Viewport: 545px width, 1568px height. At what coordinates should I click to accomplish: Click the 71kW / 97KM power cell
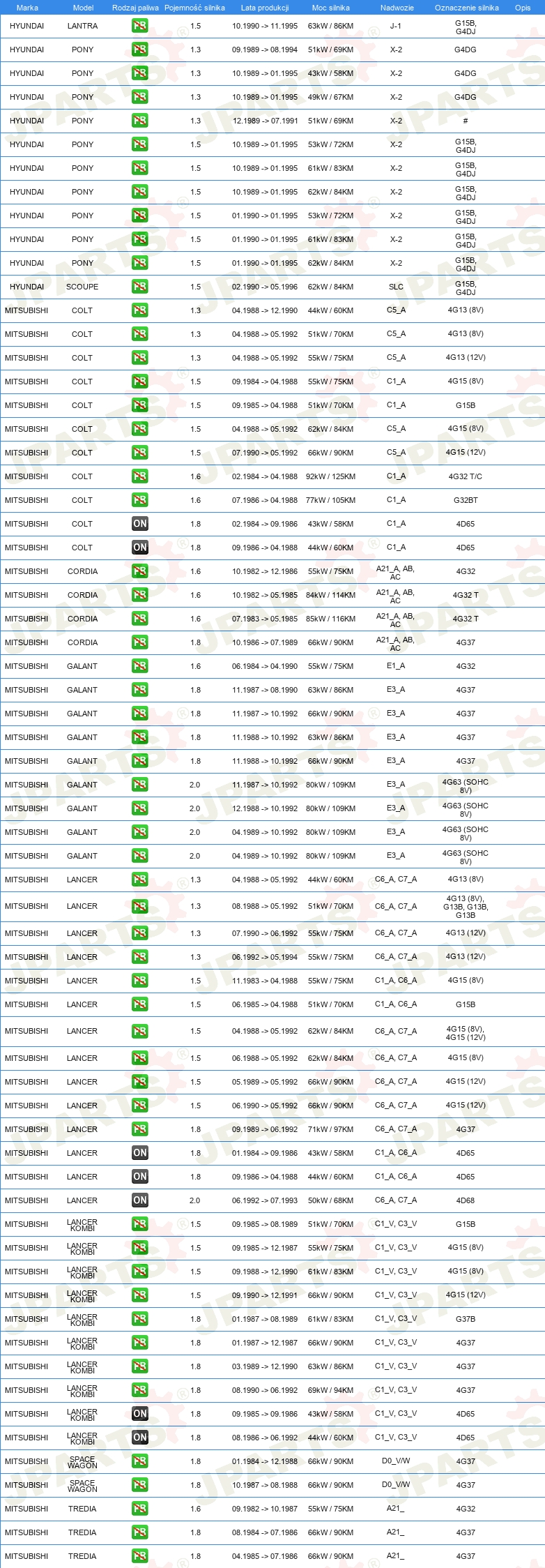[x=330, y=1129]
